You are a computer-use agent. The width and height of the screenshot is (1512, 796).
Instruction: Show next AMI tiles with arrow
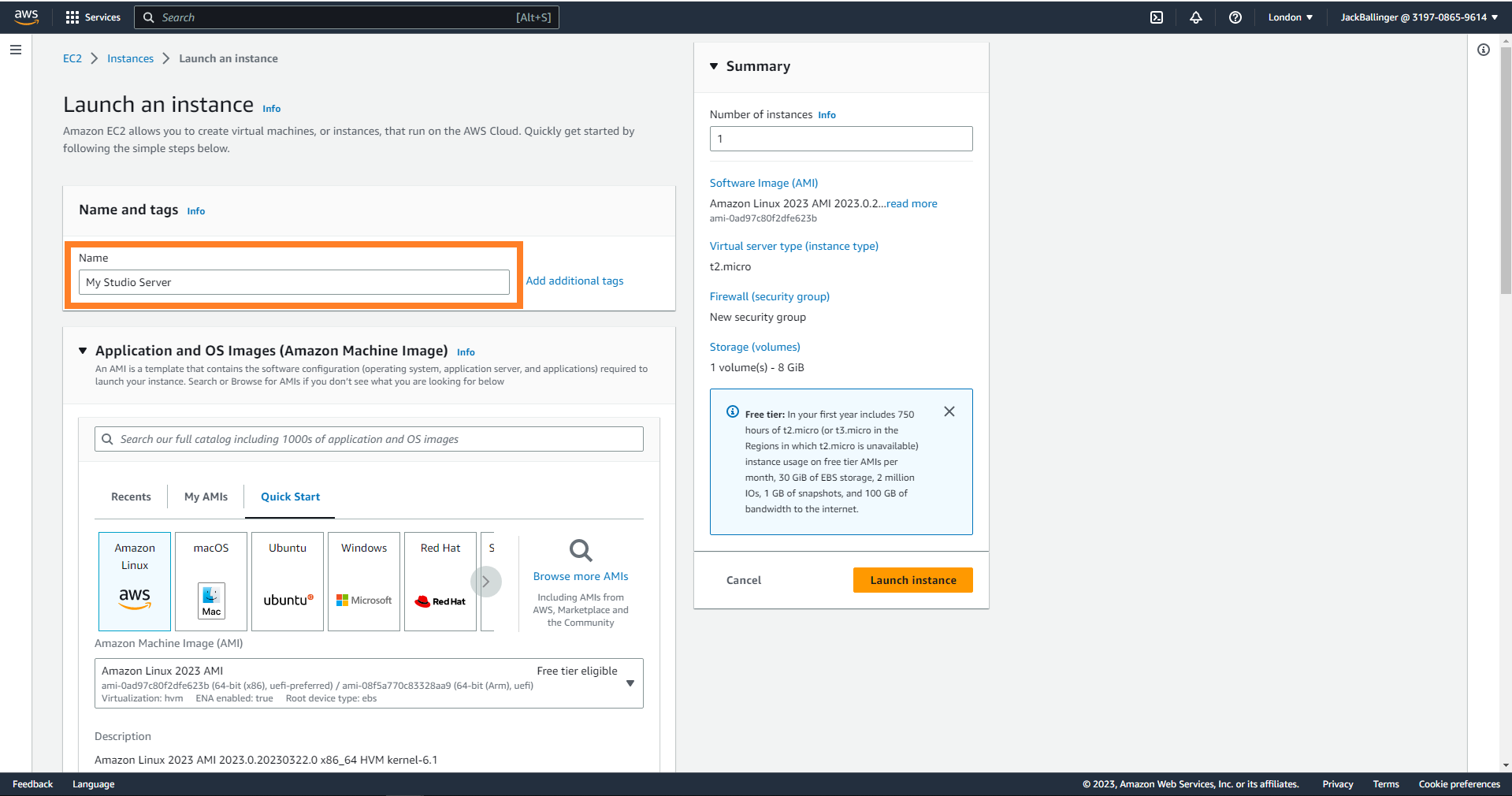(x=486, y=582)
